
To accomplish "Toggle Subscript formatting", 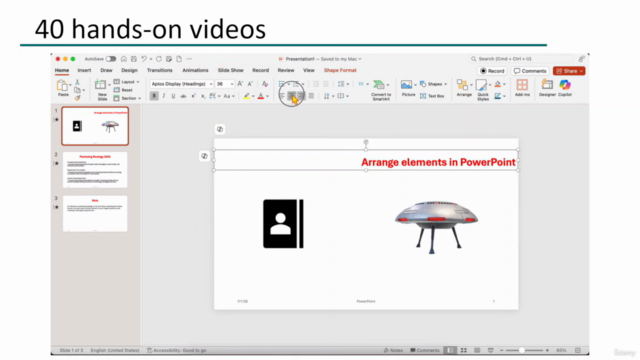I will coord(203,96).
